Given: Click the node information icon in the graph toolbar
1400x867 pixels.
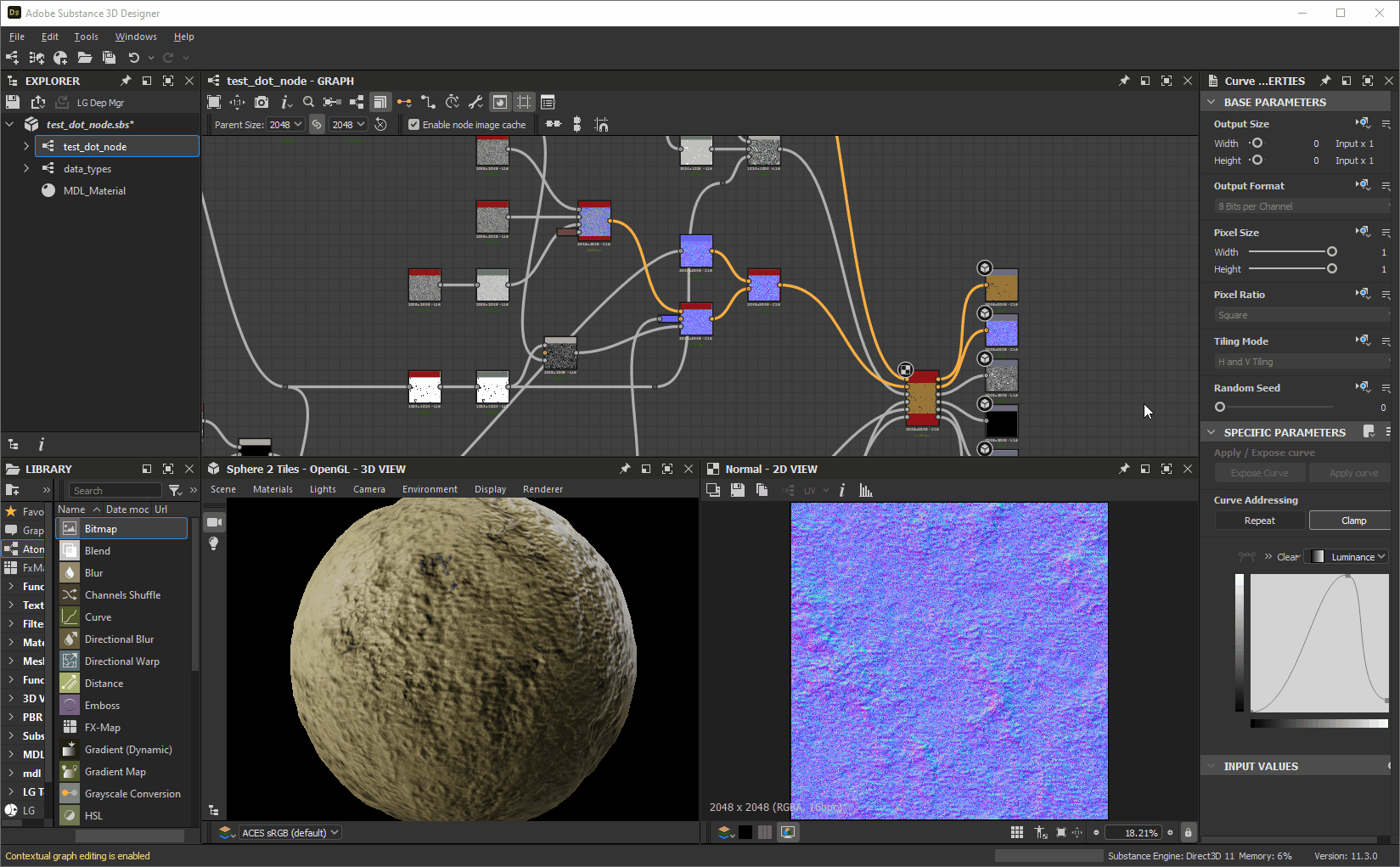Looking at the screenshot, I should [x=284, y=102].
